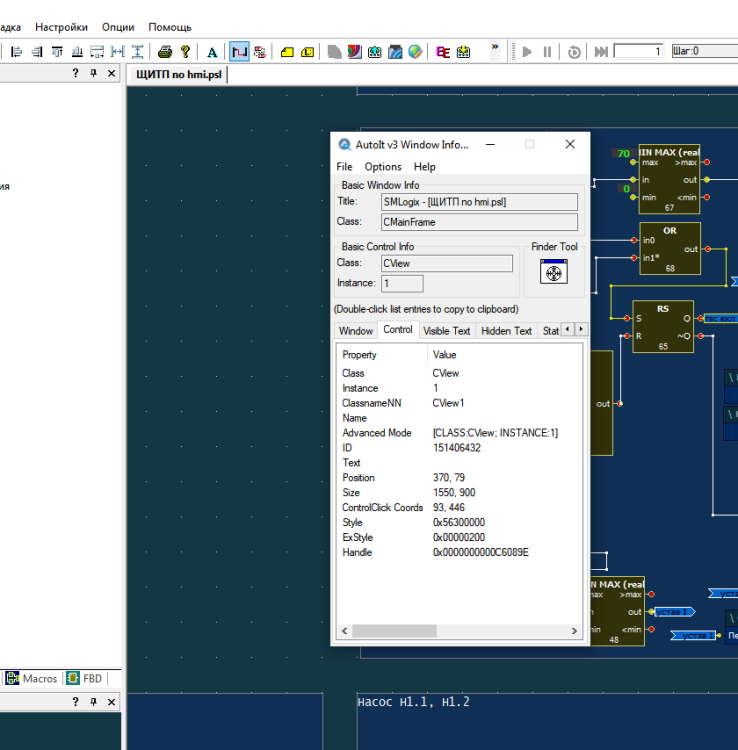This screenshot has width=738, height=750.
Task: Click the make same size toolbar icon
Action: (97, 52)
